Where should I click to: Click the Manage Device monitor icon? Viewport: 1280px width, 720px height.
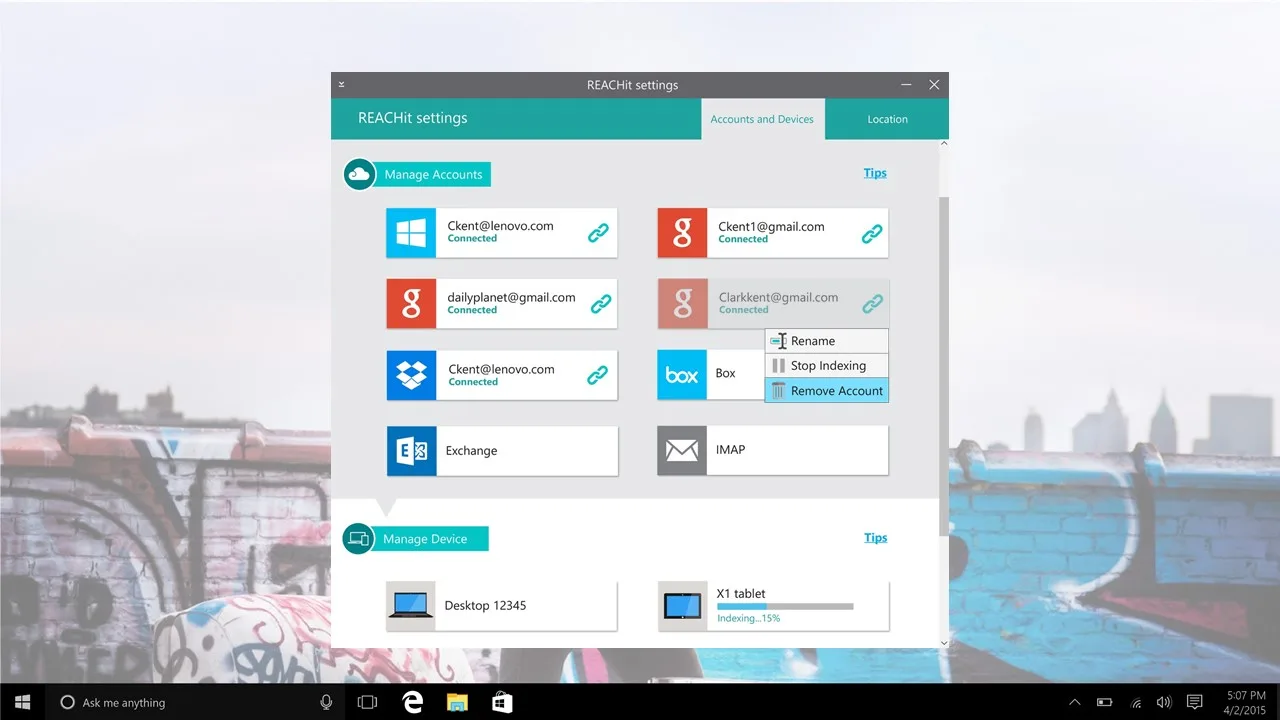358,539
